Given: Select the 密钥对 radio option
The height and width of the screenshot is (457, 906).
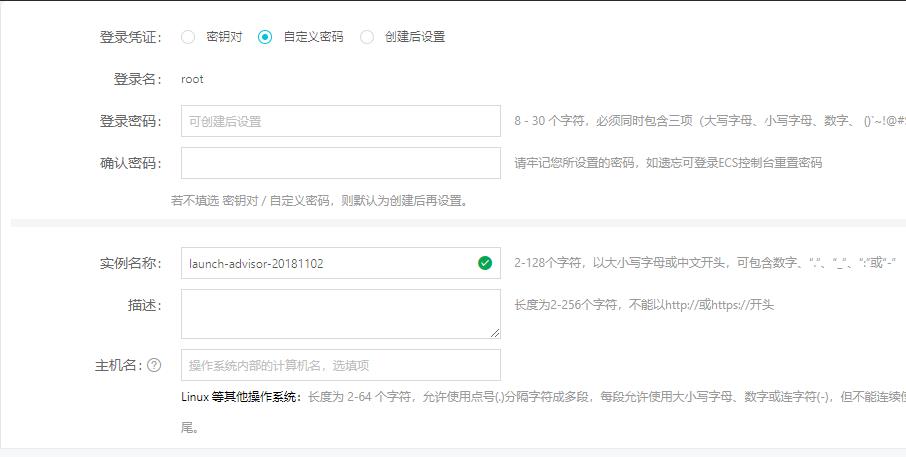Looking at the screenshot, I should click(x=188, y=37).
